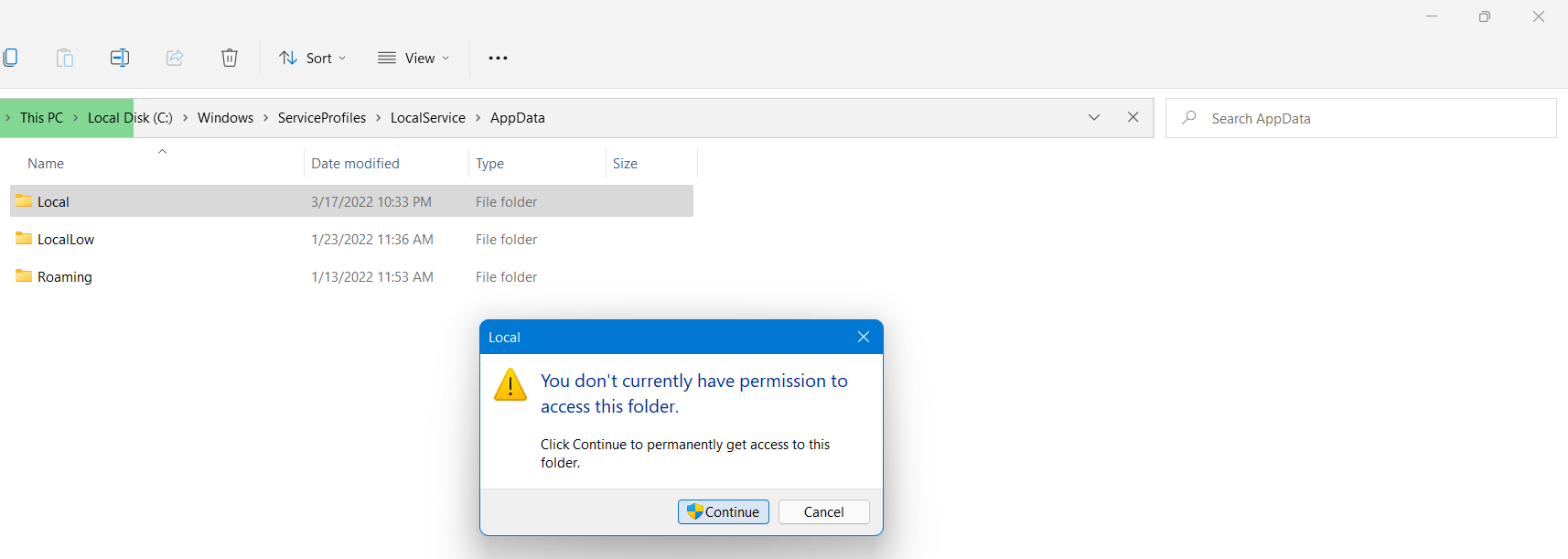The image size is (1568, 559).
Task: Expand the address bar history dropdown
Action: [1094, 117]
